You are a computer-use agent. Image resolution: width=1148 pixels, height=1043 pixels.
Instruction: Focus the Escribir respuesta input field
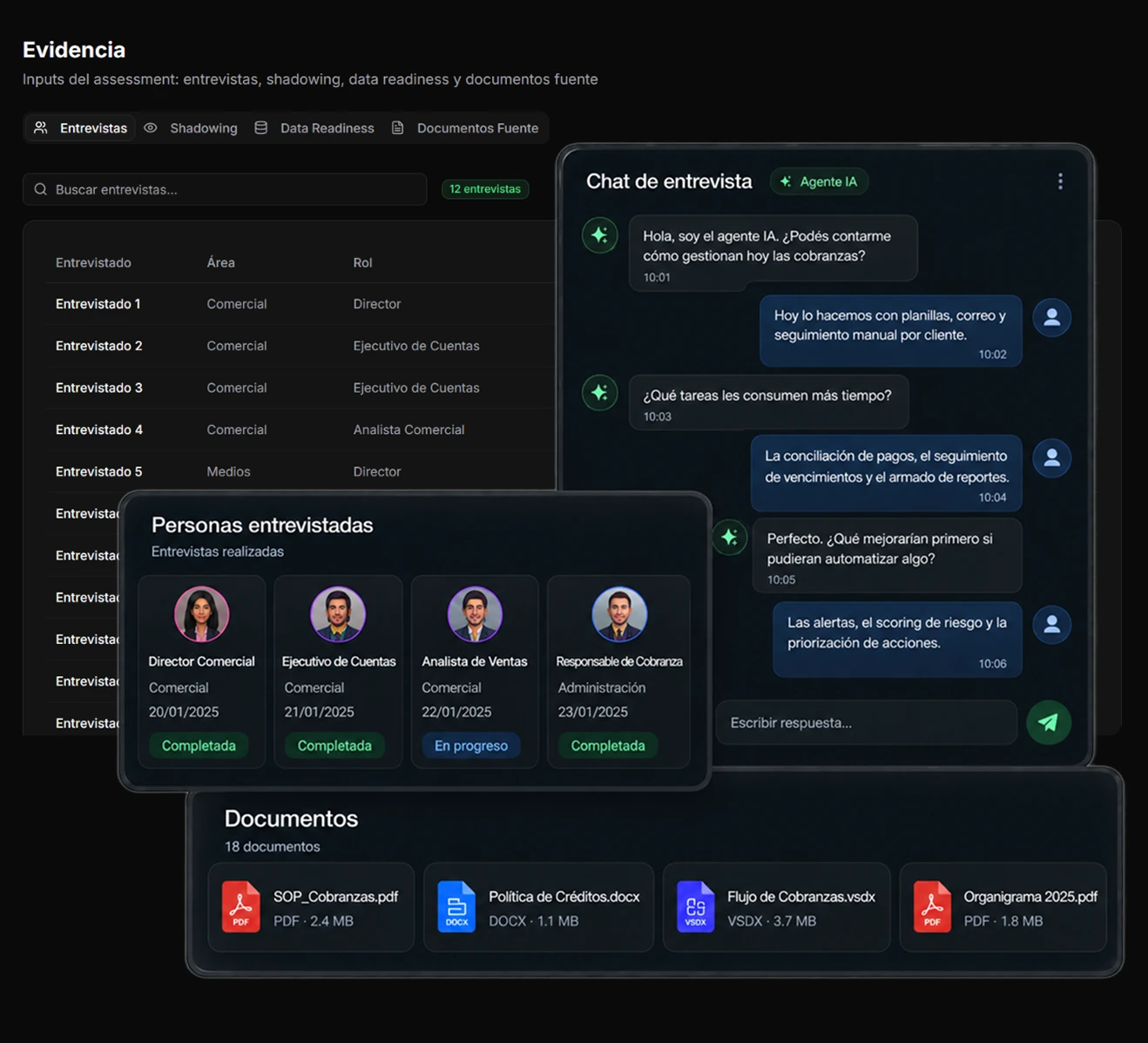pyautogui.click(x=867, y=722)
